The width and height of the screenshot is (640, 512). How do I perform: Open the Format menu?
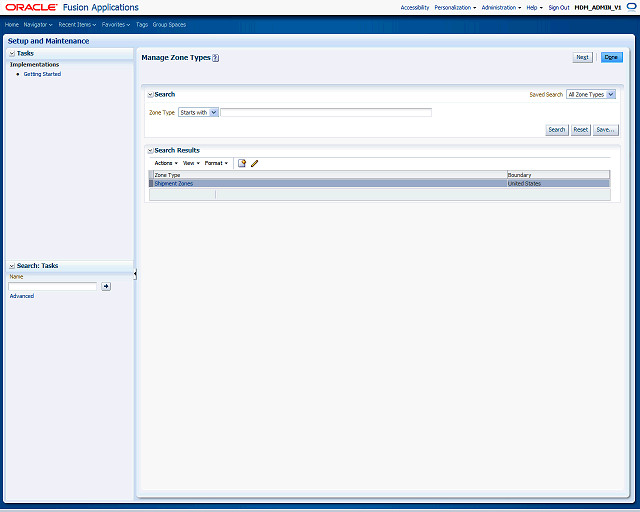click(x=216, y=163)
